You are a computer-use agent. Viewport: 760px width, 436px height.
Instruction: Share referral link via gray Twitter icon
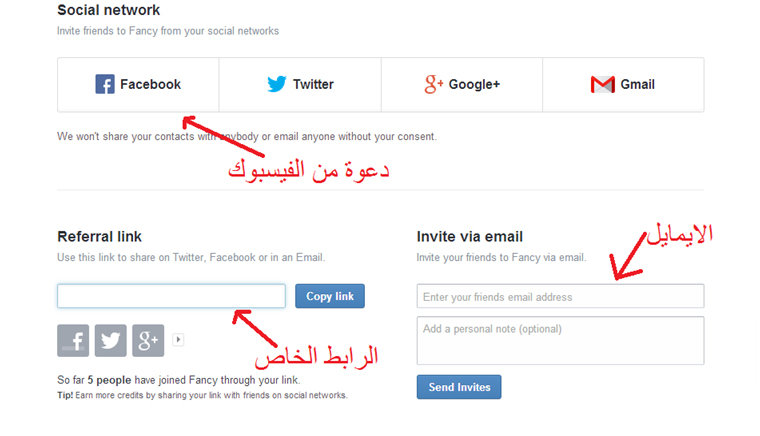[110, 340]
